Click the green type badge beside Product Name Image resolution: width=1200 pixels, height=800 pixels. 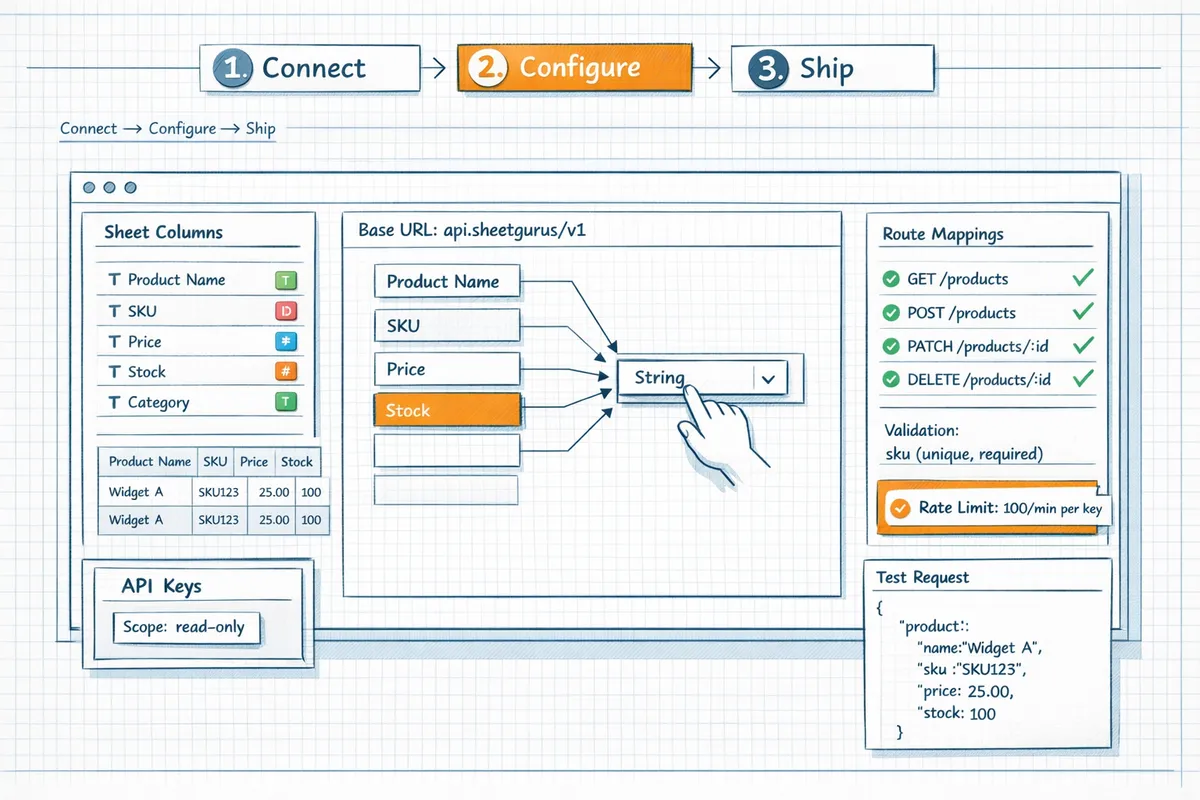285,281
